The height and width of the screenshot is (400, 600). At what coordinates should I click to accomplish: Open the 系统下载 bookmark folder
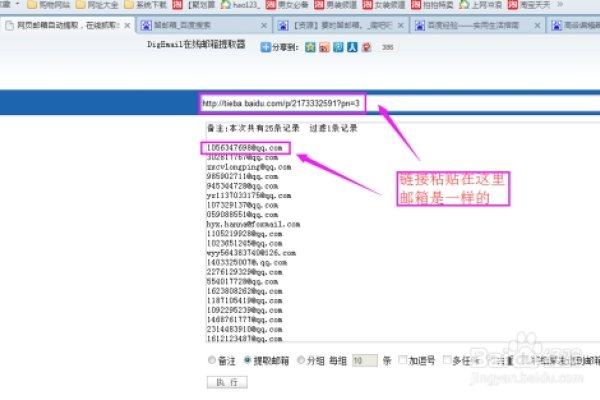pos(146,5)
